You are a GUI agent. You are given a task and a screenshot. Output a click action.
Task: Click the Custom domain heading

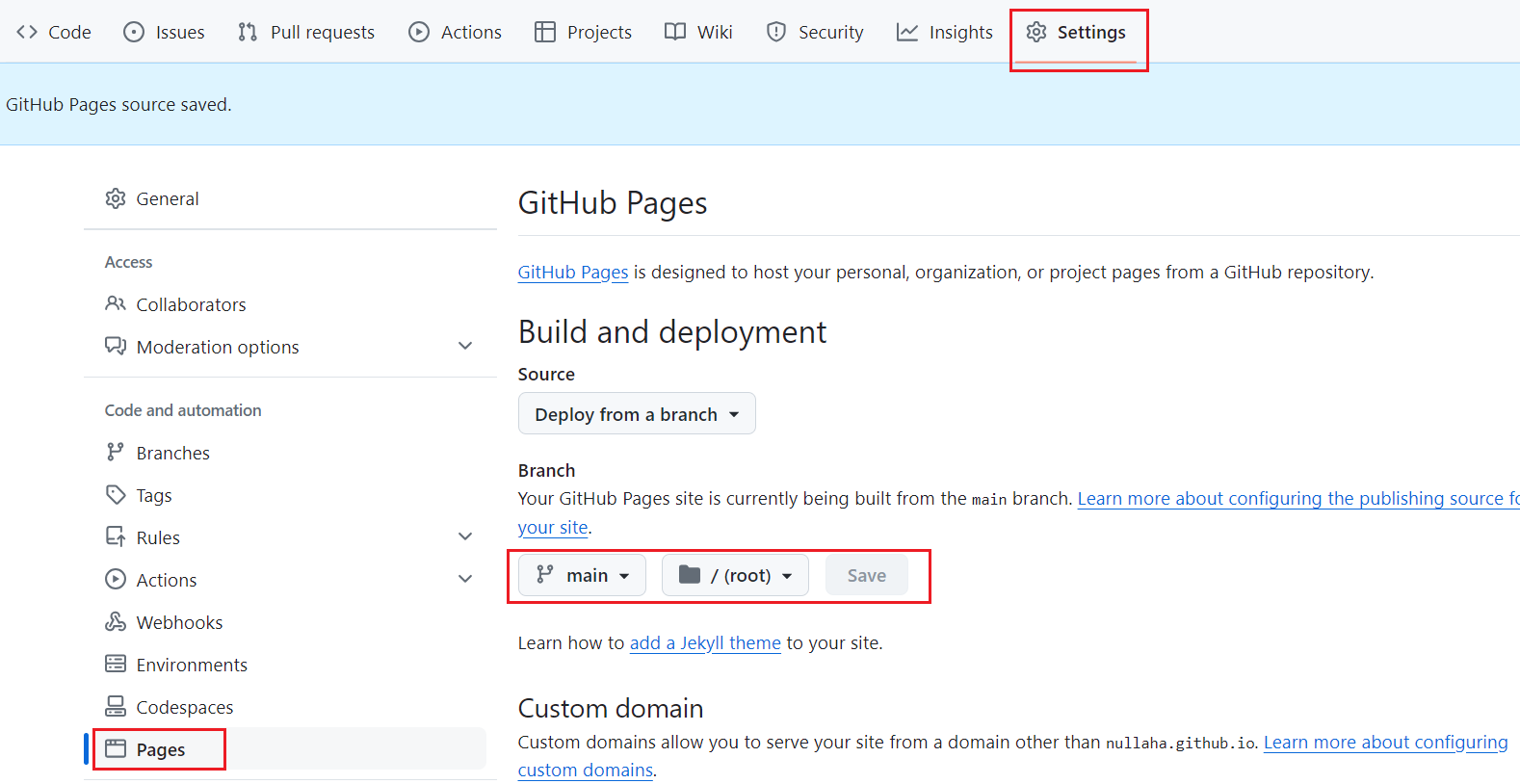click(611, 709)
